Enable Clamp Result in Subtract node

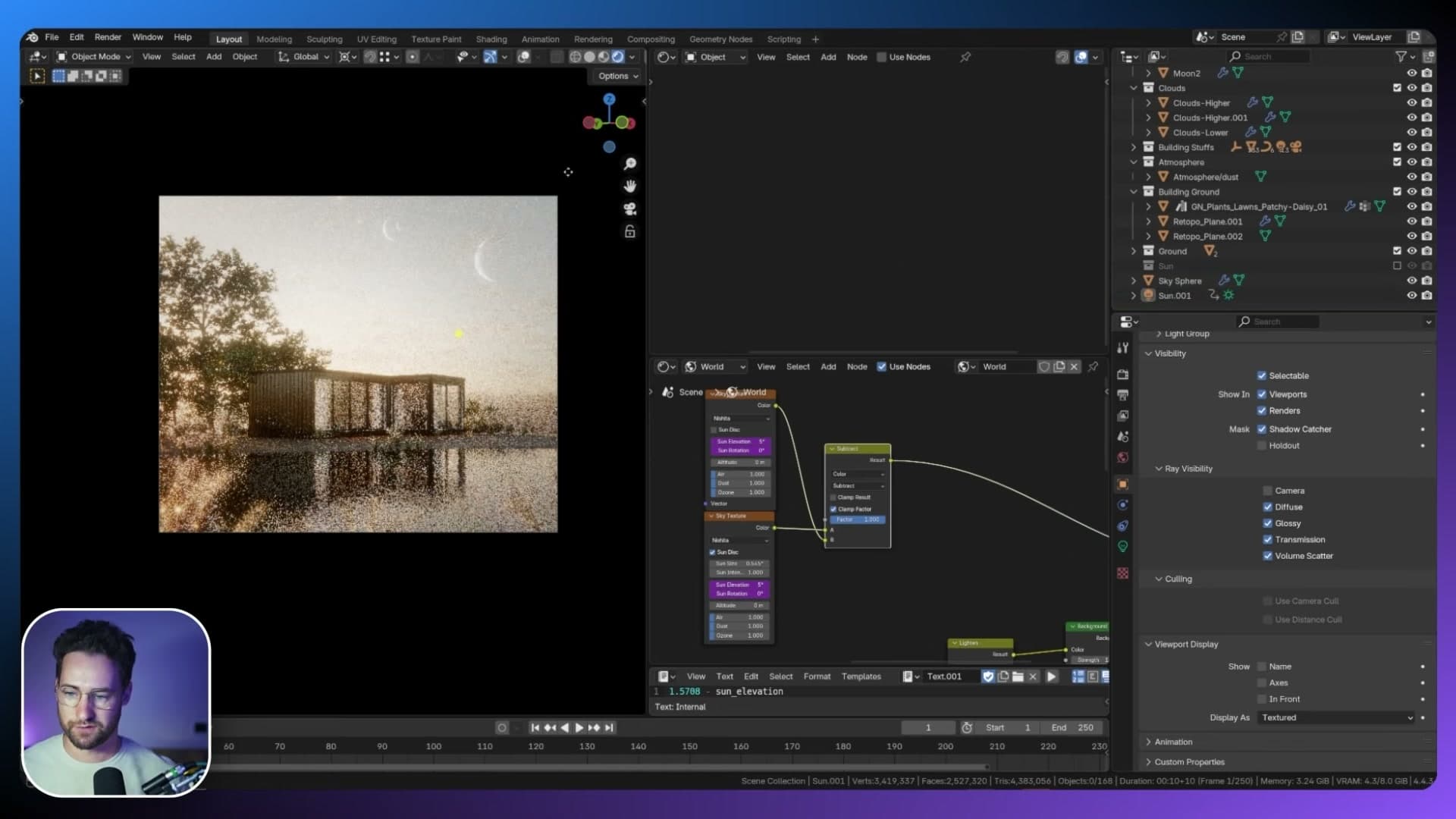click(833, 497)
